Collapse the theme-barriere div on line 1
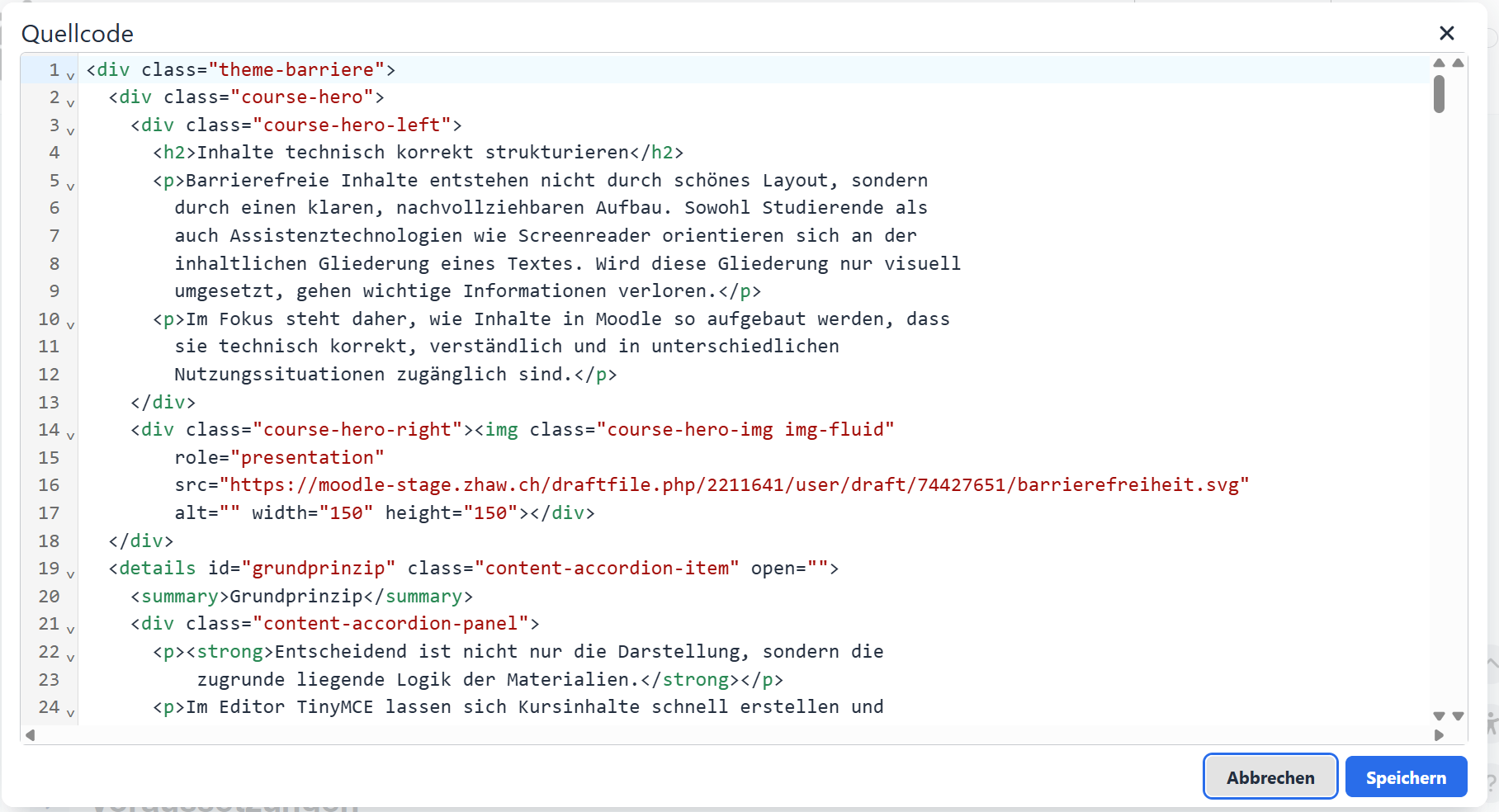Screen dimensions: 1499x812 pyautogui.click(x=70, y=75)
